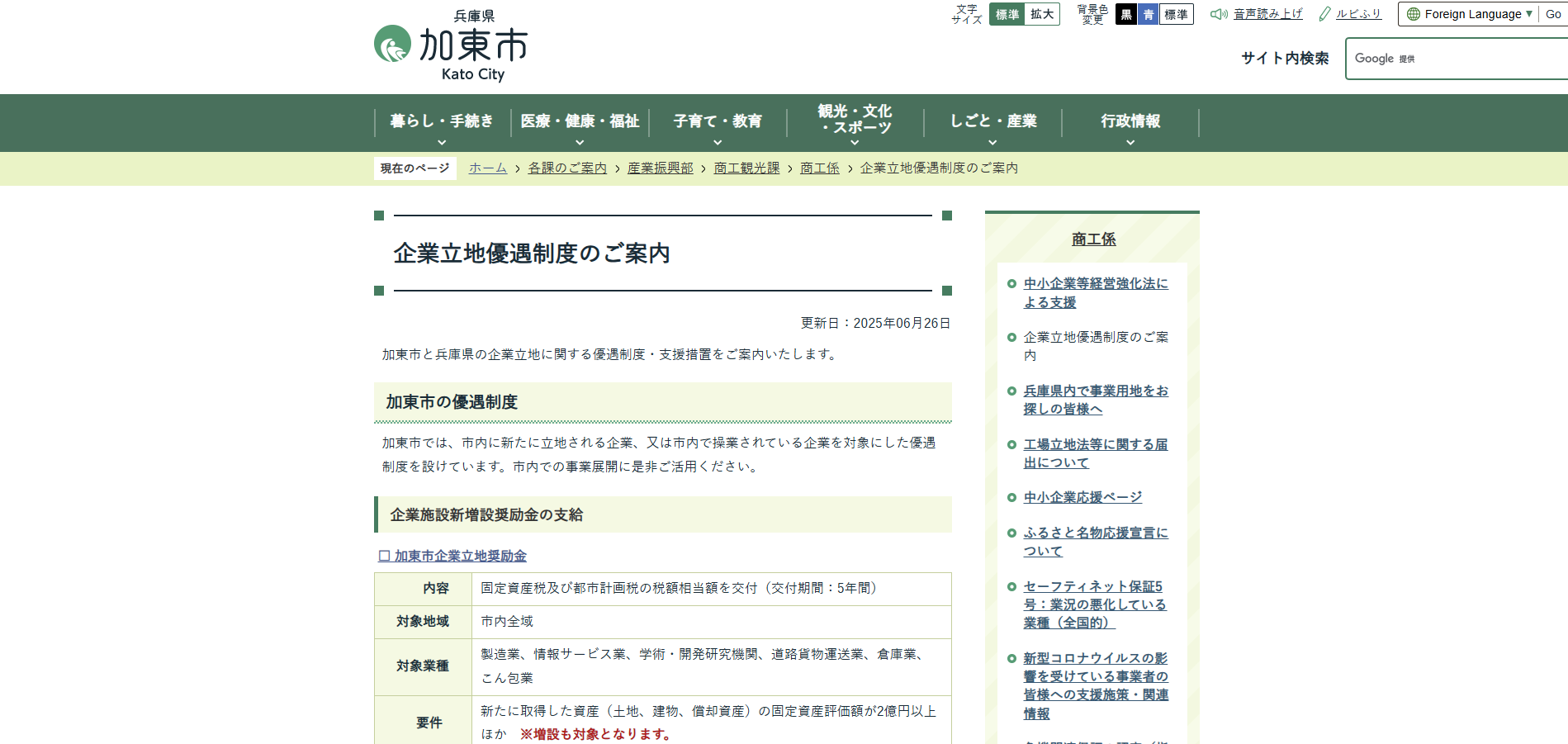
Task: Open 商工観光課 breadcrumb link
Action: [x=747, y=168]
